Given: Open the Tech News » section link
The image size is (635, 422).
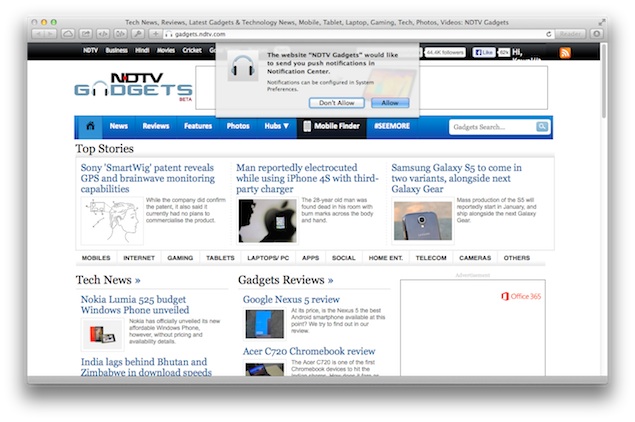Looking at the screenshot, I should 108,280.
